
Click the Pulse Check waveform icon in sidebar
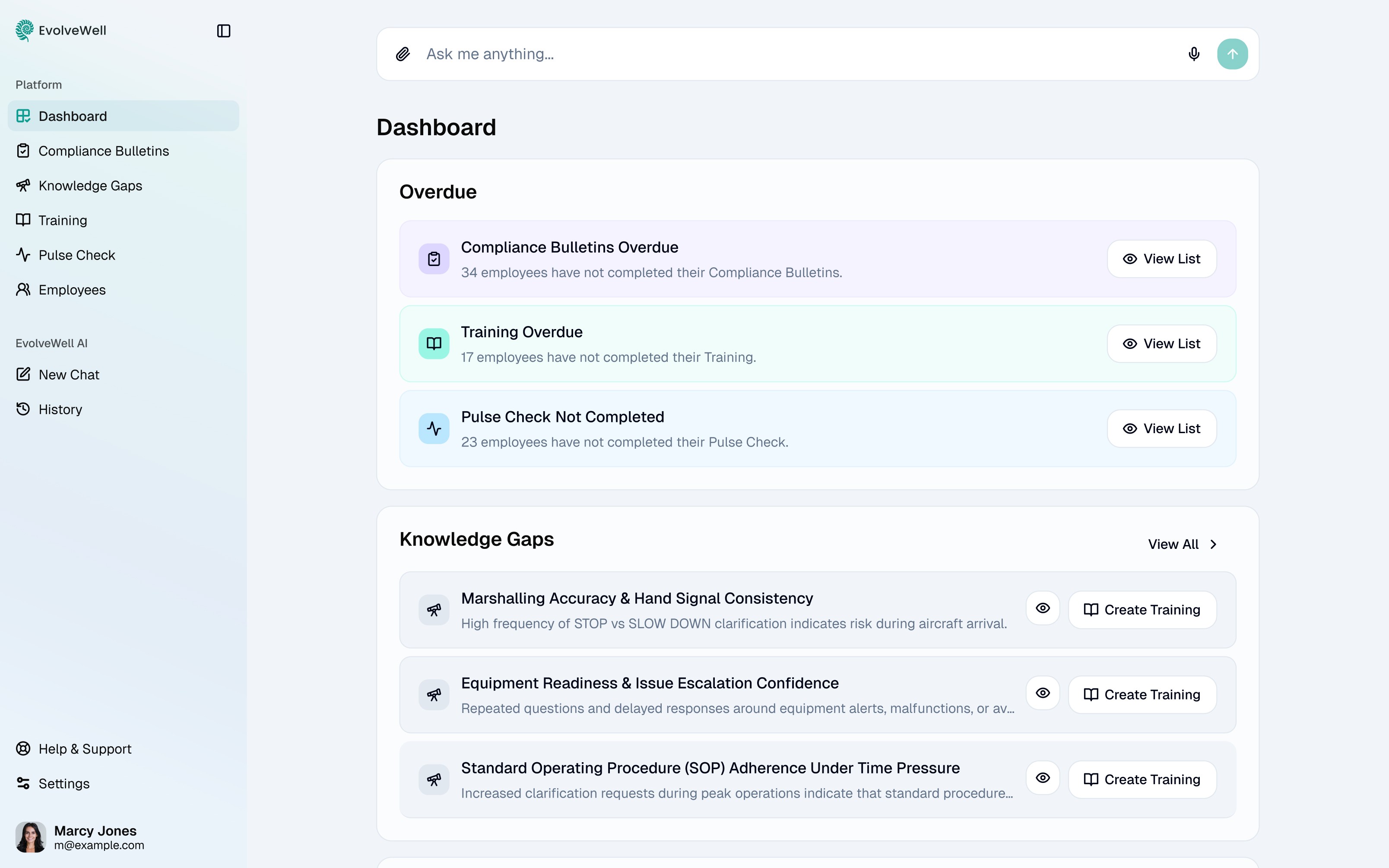pyautogui.click(x=23, y=255)
